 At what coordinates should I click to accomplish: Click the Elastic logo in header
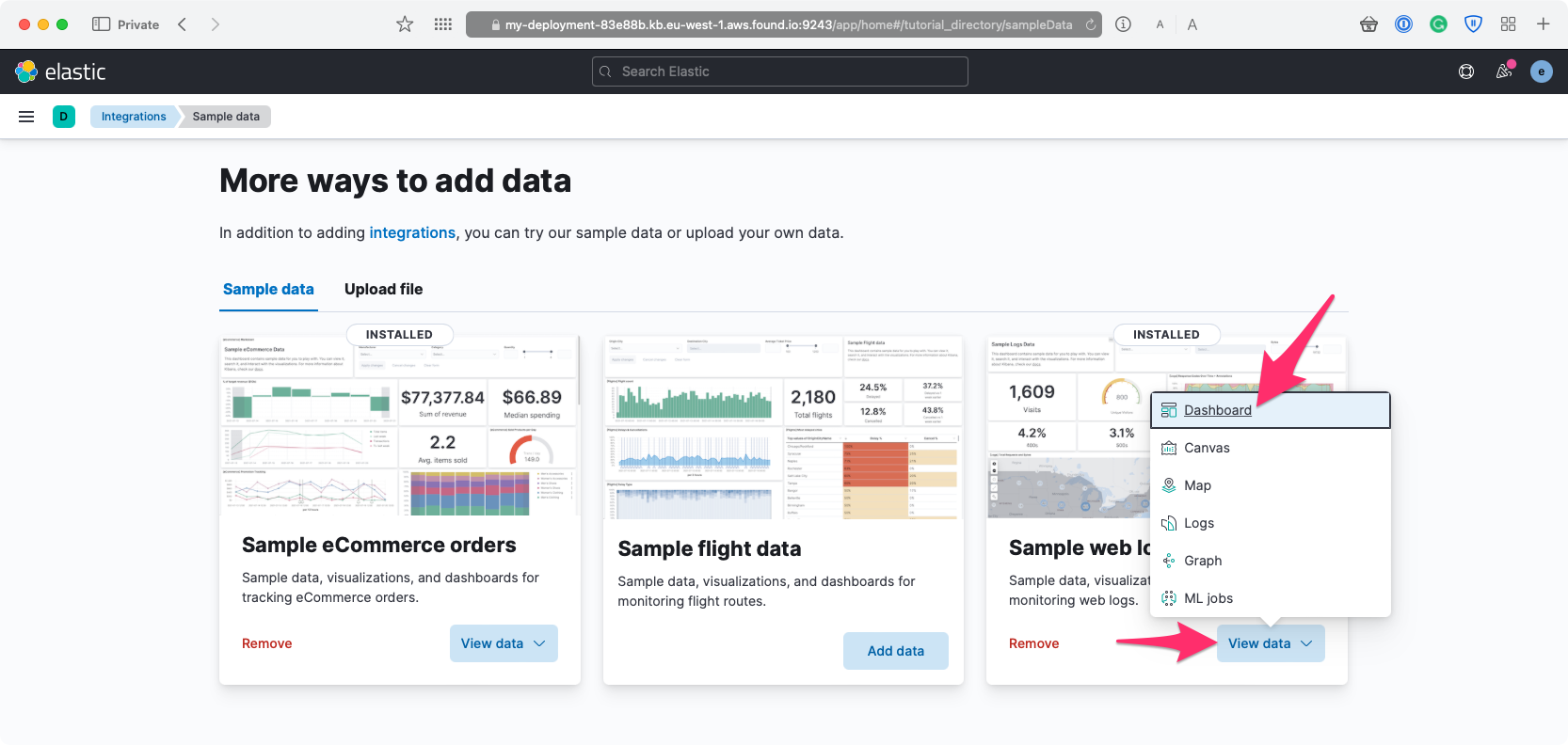pyautogui.click(x=60, y=71)
